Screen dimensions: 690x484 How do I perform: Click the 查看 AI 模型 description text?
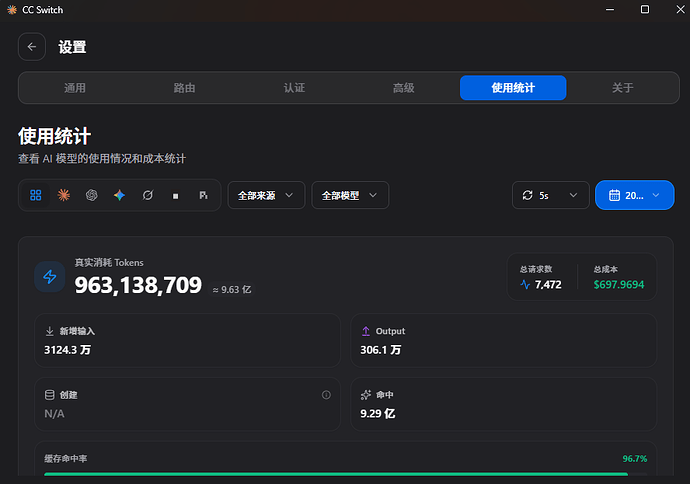click(102, 158)
